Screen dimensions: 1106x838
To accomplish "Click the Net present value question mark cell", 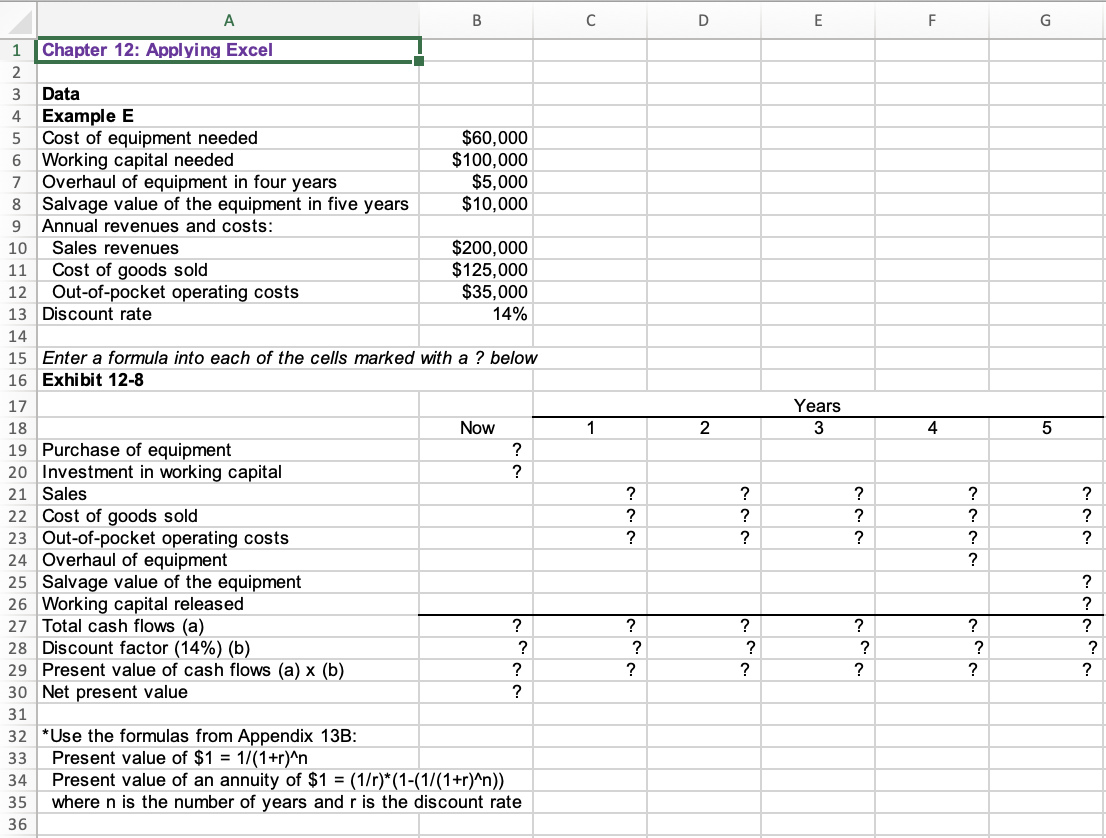I will pyautogui.click(x=477, y=691).
